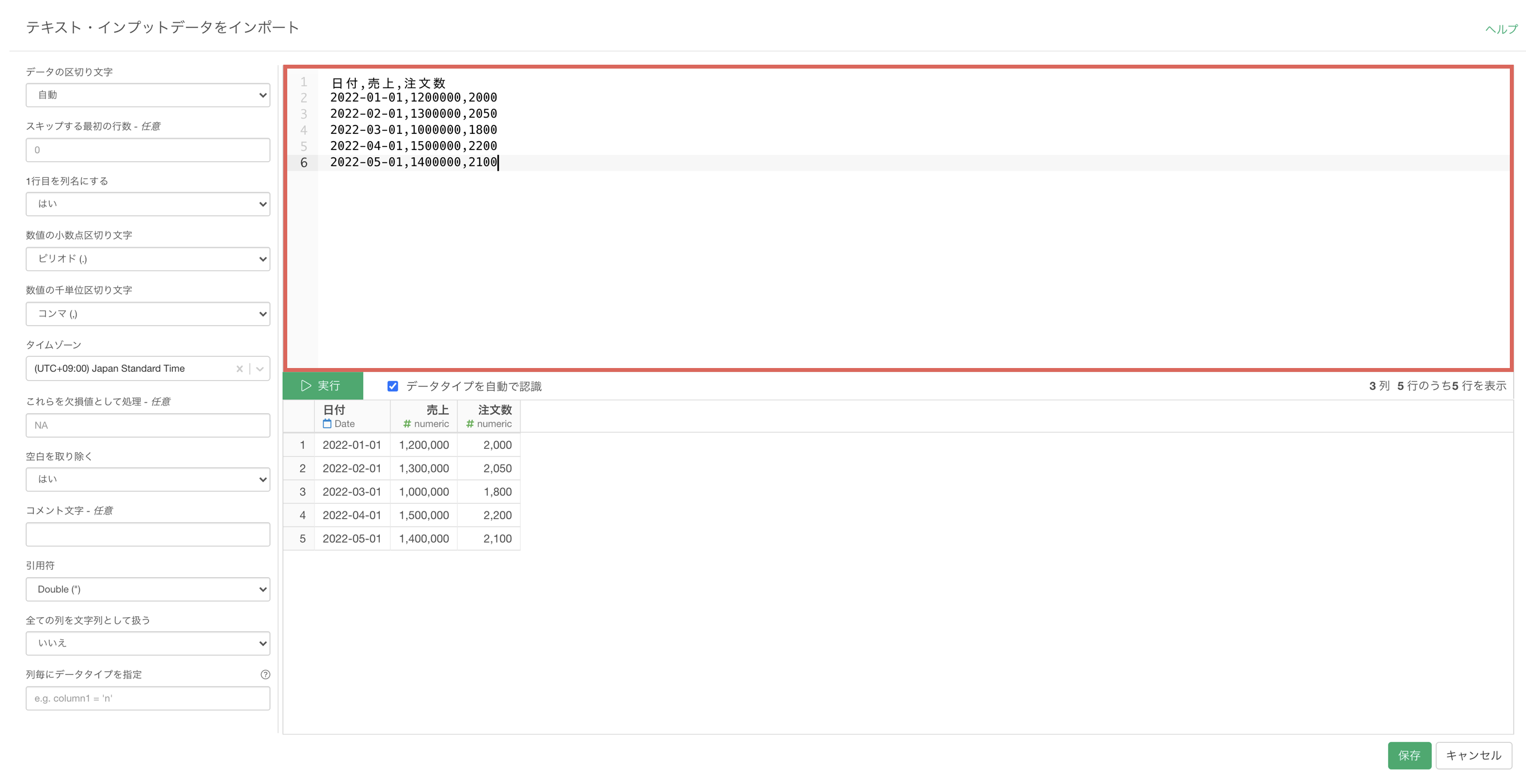Click editor line 2022-03-01,1000000,1800
This screenshot has height=784, width=1526.
(413, 130)
